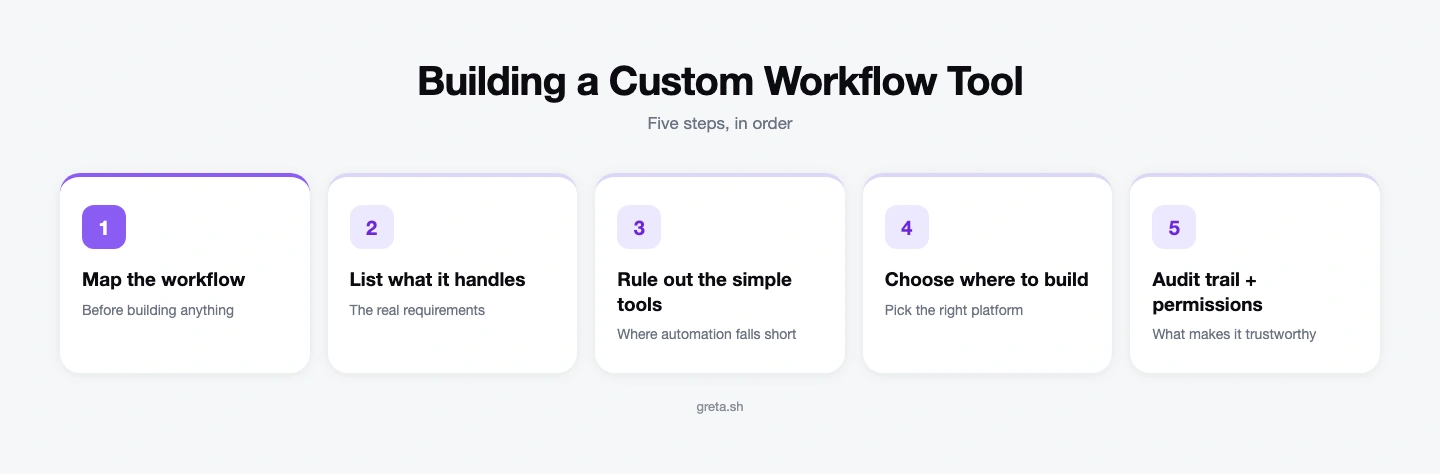1440x474 pixels.
Task: Click Pick the right platform text
Action: pos(954,310)
